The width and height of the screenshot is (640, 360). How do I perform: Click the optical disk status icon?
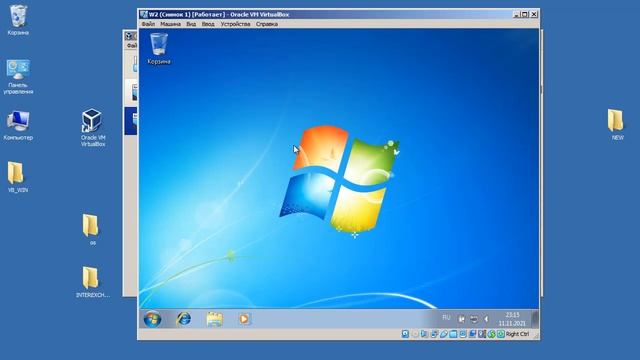[415, 334]
